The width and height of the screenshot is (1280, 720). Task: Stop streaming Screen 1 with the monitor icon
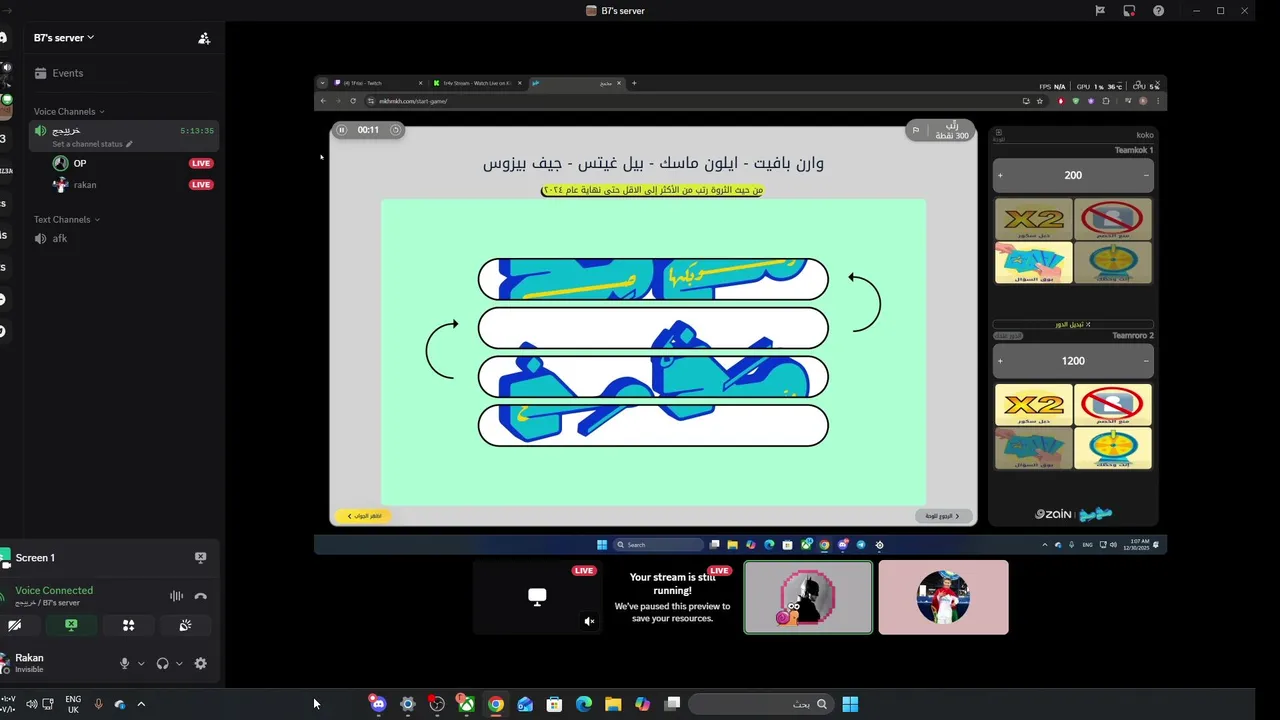click(200, 558)
